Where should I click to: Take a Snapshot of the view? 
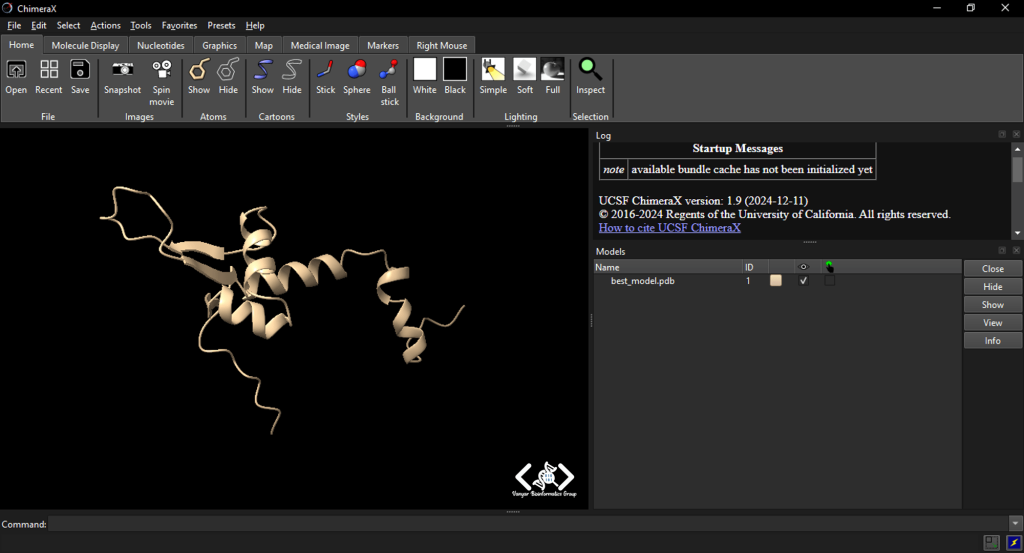tap(122, 76)
